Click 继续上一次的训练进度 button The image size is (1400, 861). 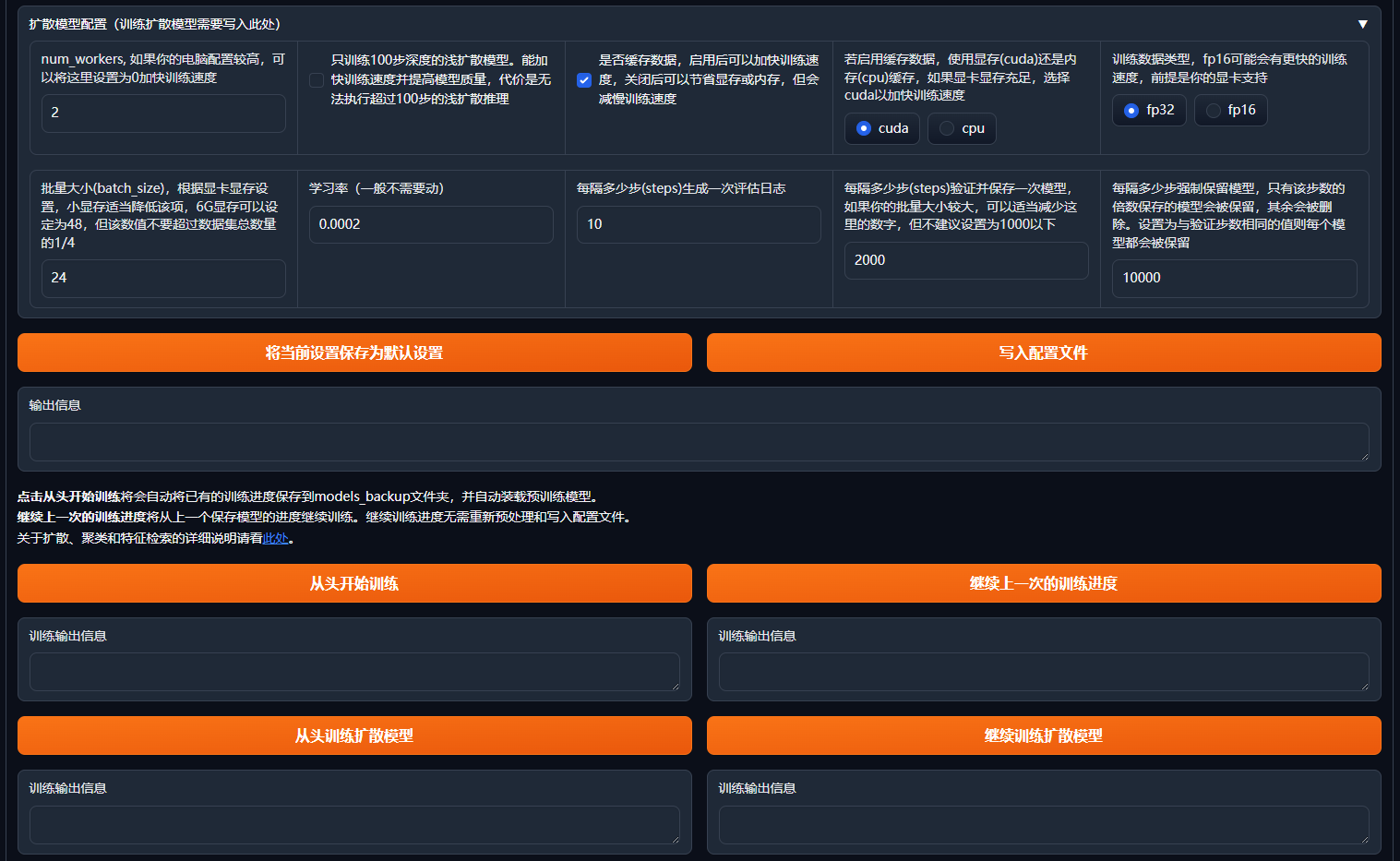point(1044,583)
